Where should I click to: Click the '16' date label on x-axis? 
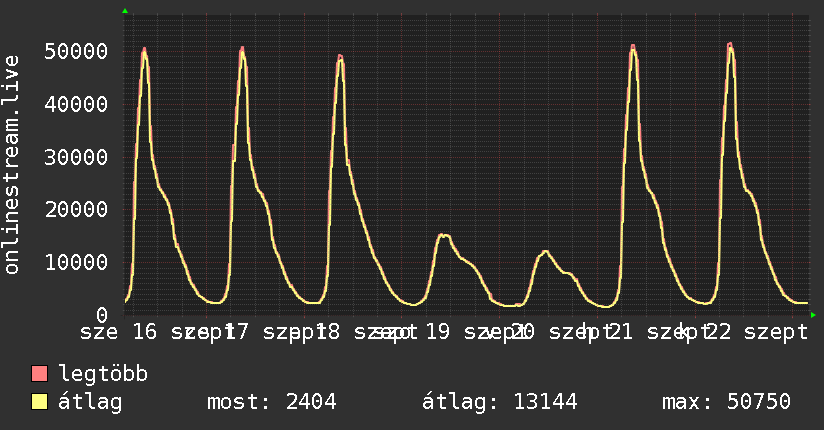[x=144, y=332]
